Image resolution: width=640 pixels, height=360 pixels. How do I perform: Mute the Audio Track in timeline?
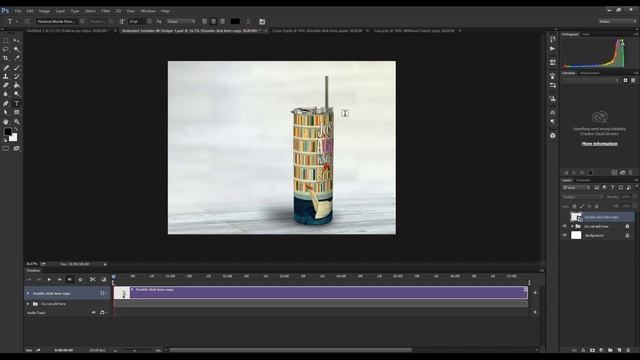pos(94,313)
